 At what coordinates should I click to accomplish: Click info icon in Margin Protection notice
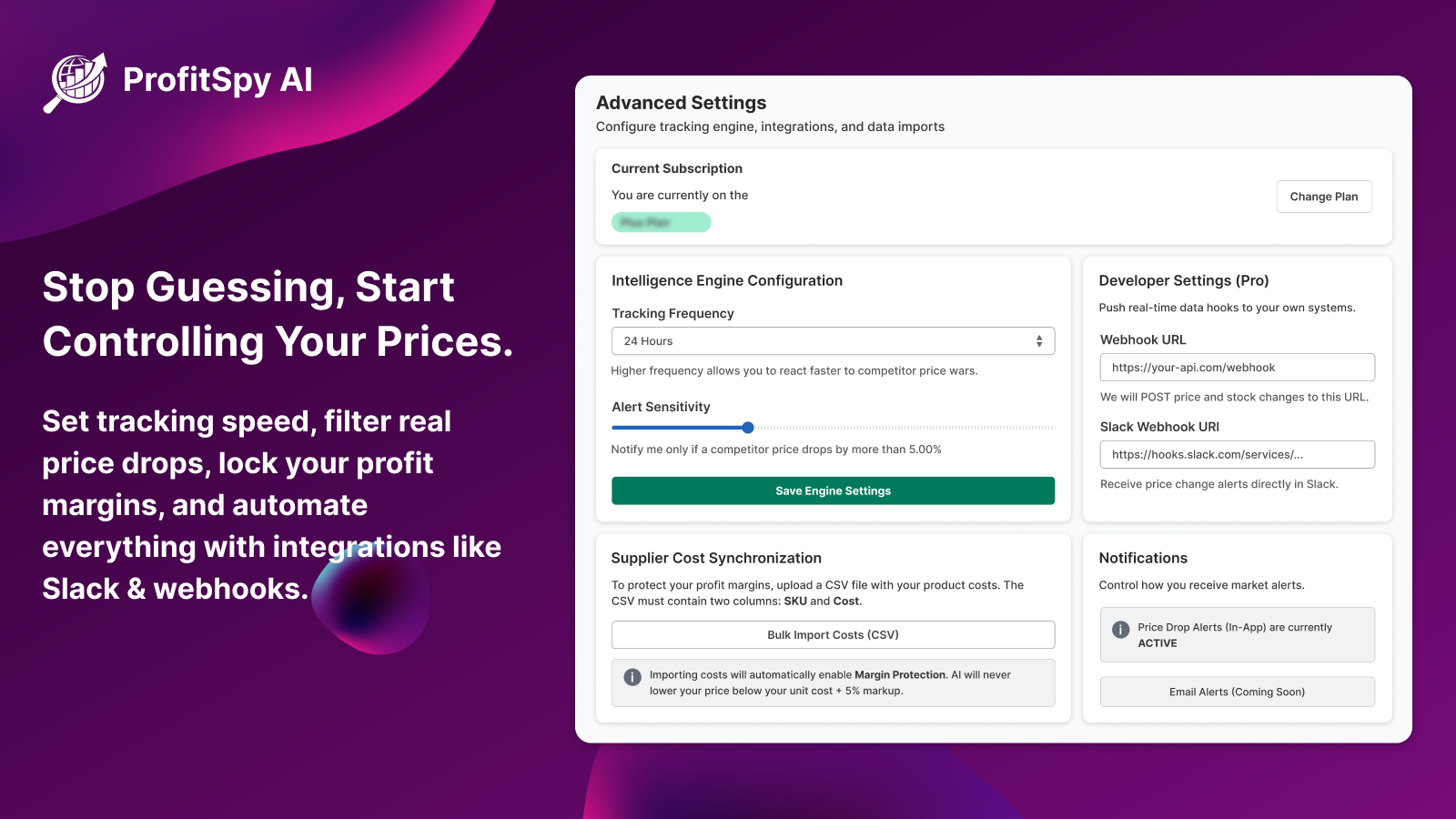632,677
